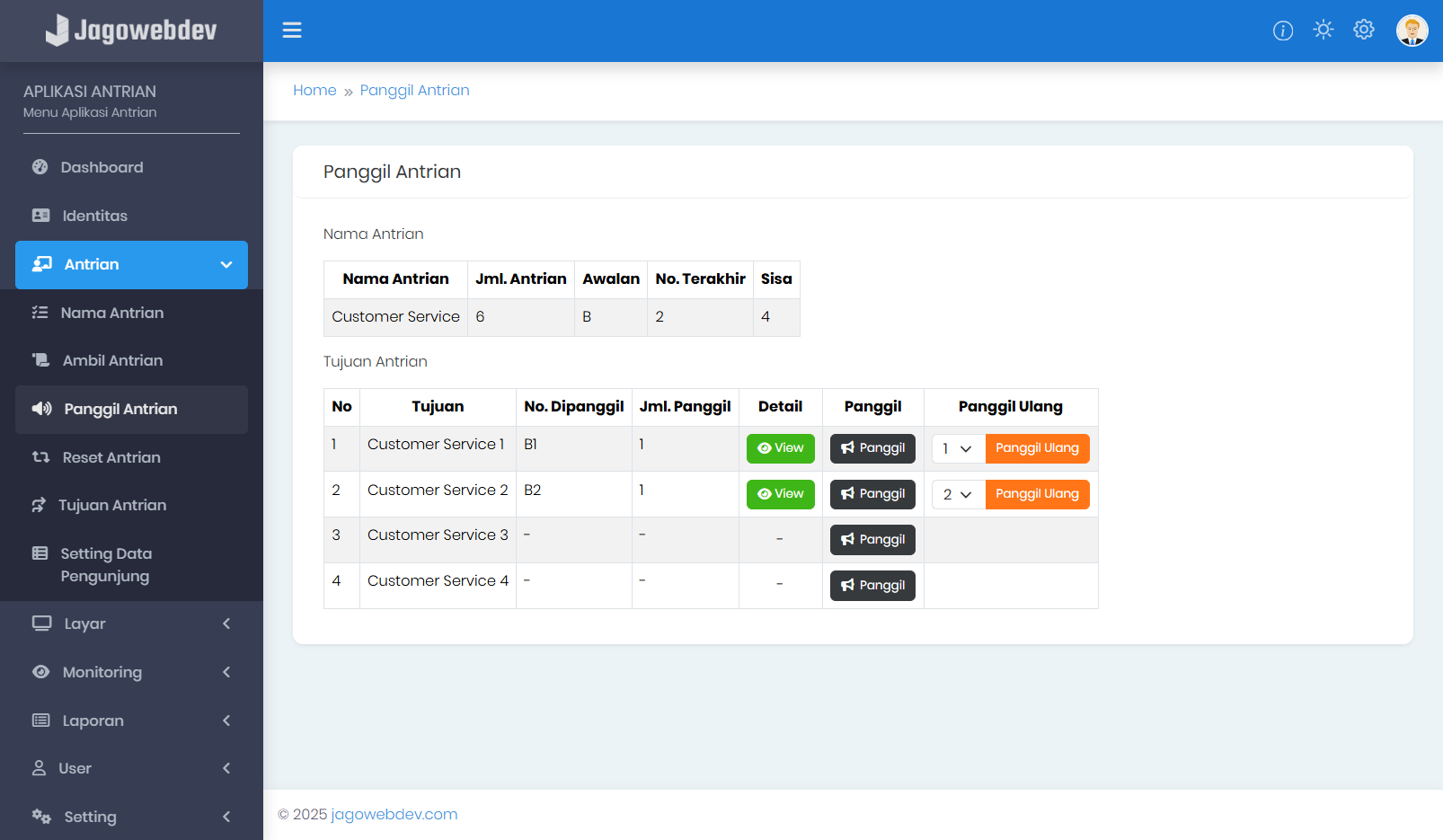Expand the User submenu chevron
The height and width of the screenshot is (840, 1443).
[226, 768]
